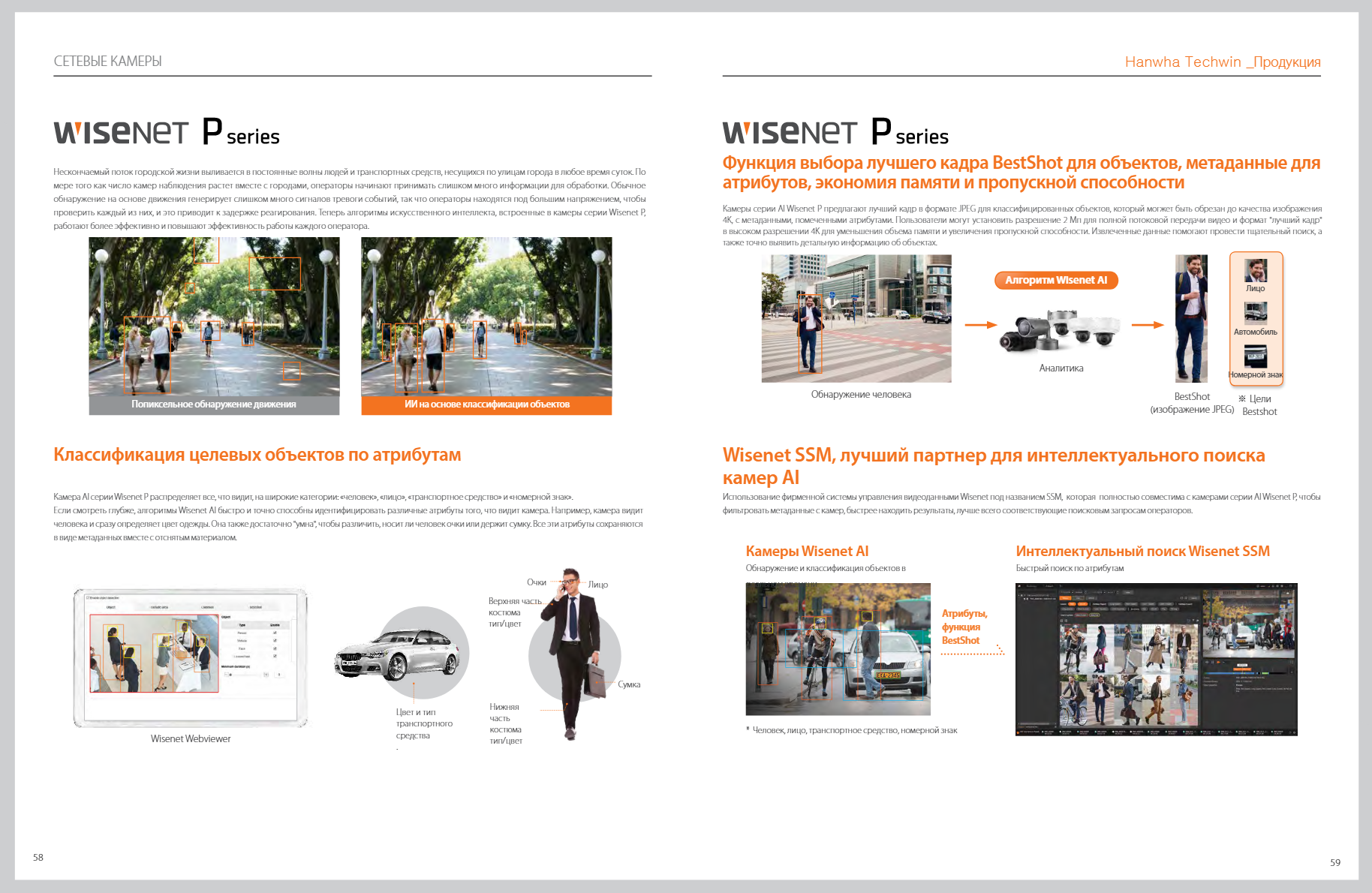This screenshot has width=1372, height=893.
Task: Click the walking businessman attribute figure
Action: click(575, 654)
